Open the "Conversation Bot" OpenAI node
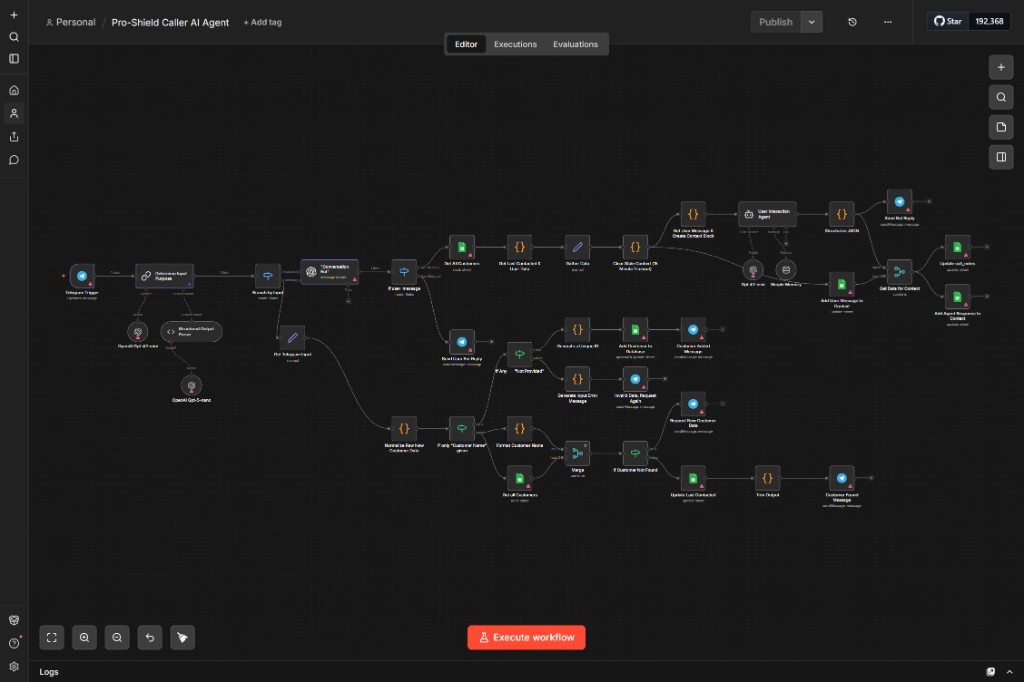Image resolution: width=1024 pixels, height=682 pixels. [329, 272]
